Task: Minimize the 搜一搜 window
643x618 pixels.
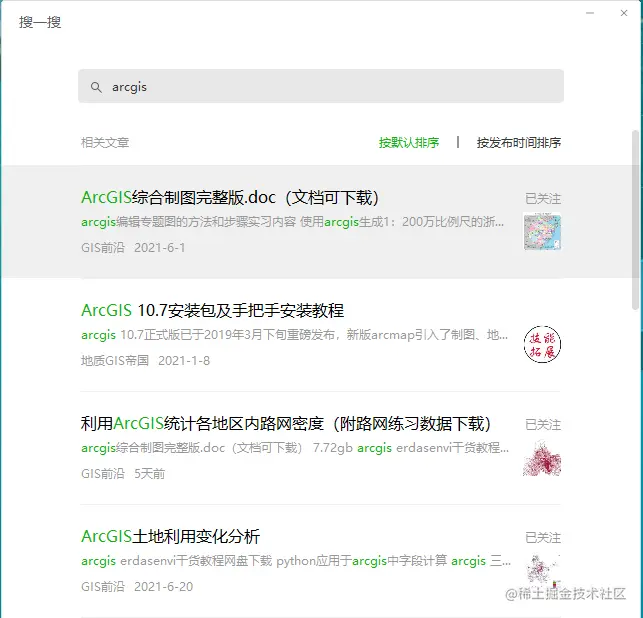Action: pos(590,13)
